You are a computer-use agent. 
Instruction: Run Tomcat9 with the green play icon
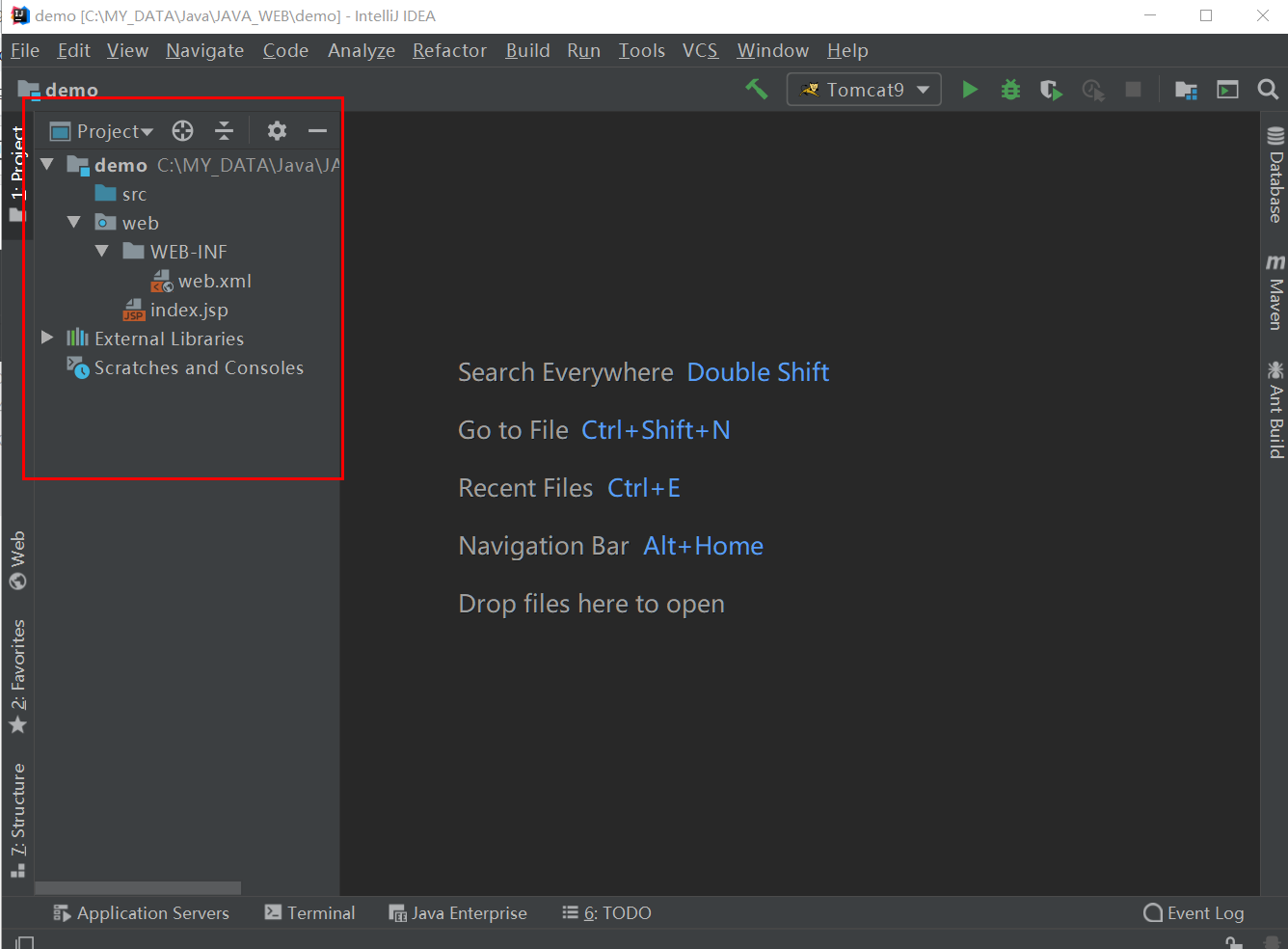point(970,90)
